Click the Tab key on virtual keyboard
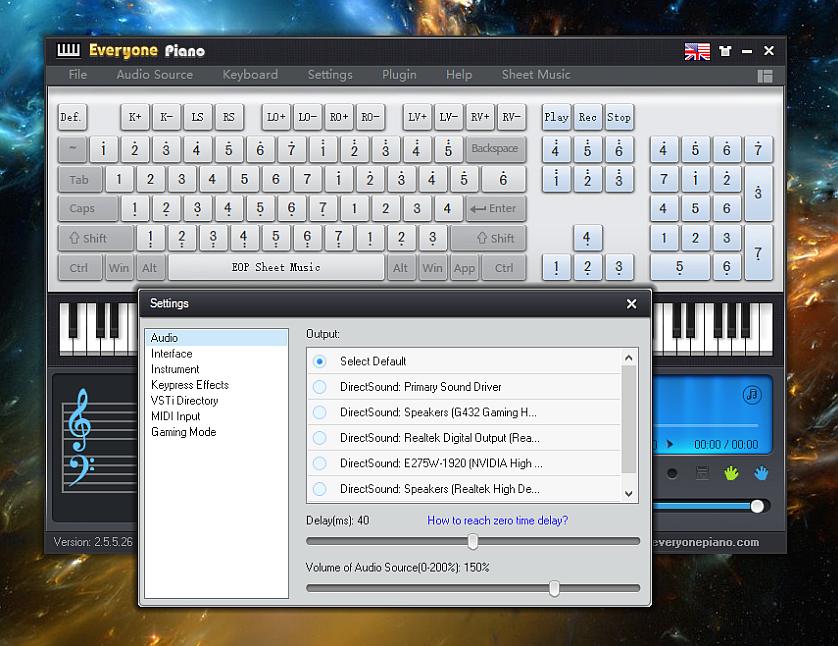This screenshot has height=646, width=838. 80,180
